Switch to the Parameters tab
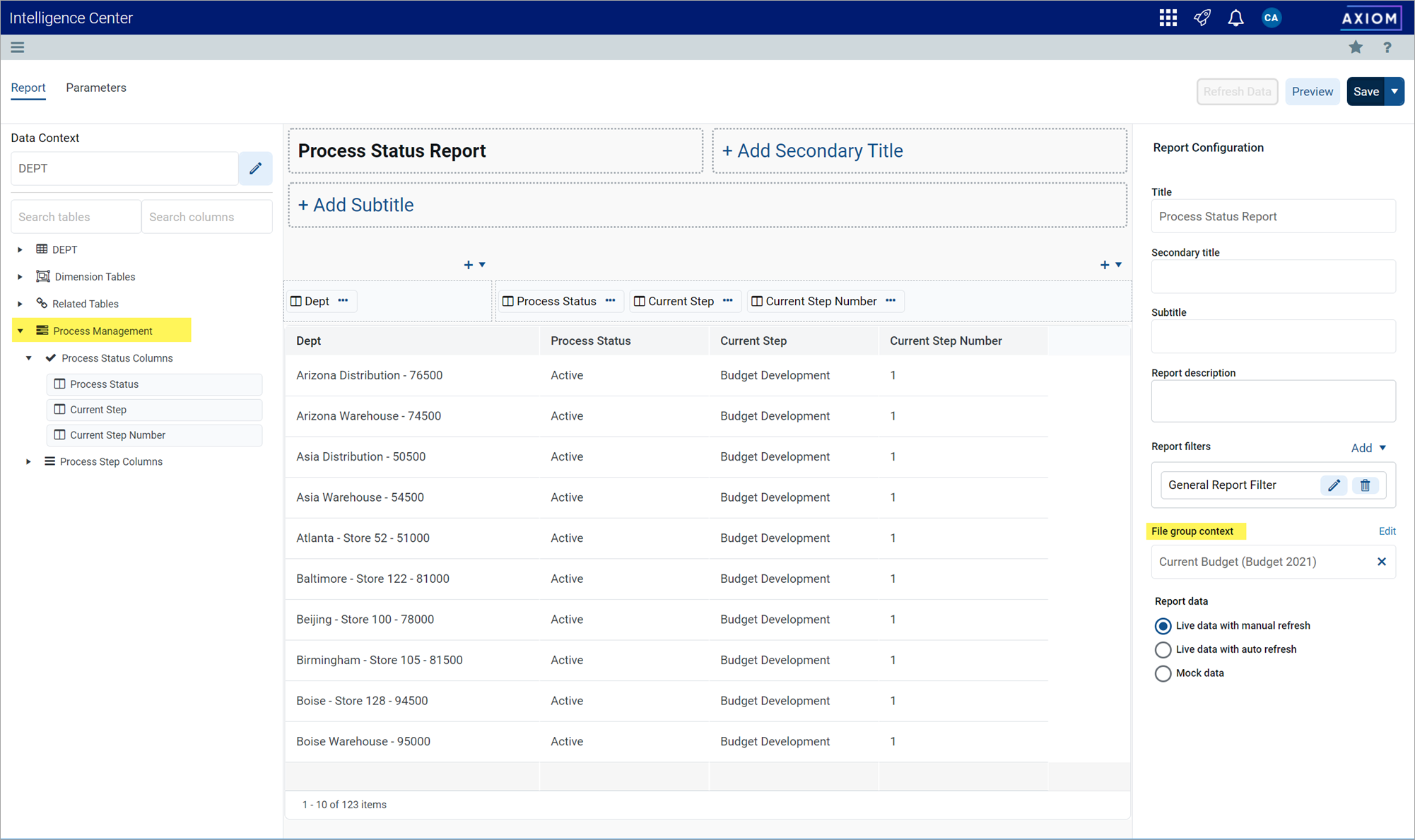Screen dimensions: 1415x840 pyautogui.click(x=96, y=88)
